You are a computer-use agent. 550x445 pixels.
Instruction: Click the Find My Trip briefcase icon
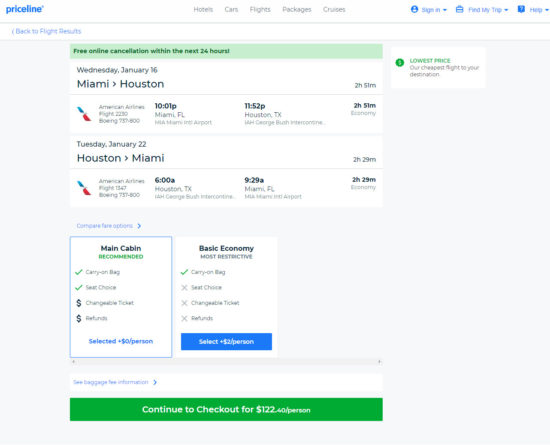460,9
